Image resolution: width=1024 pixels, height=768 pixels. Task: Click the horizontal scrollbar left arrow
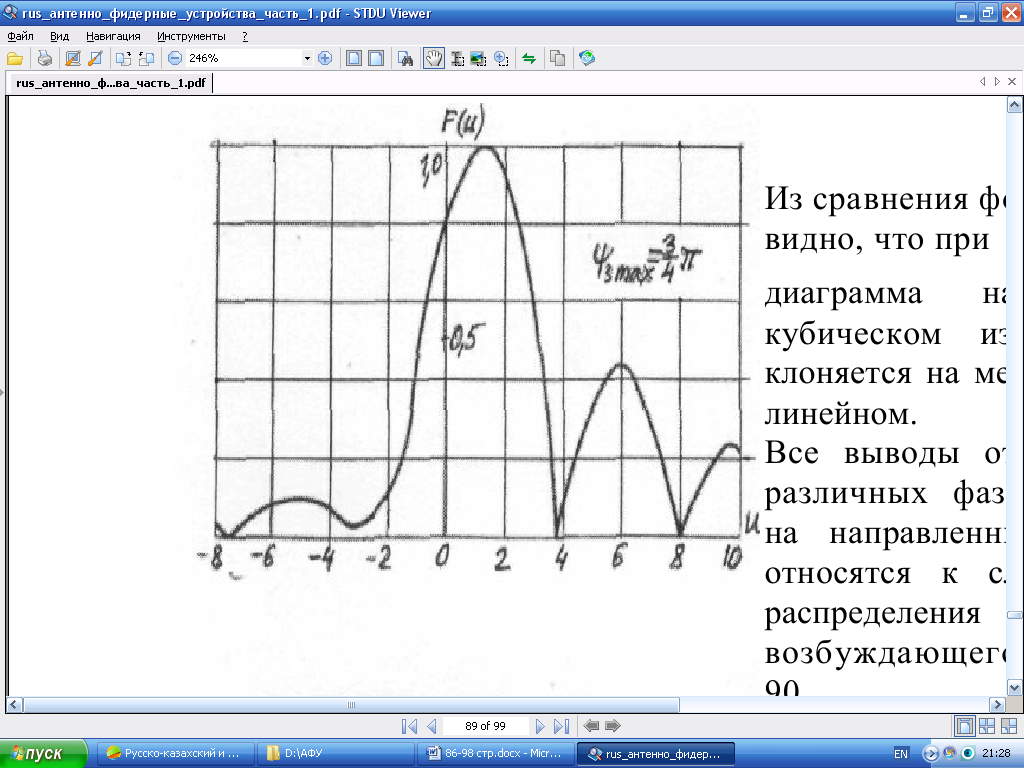click(x=14, y=705)
